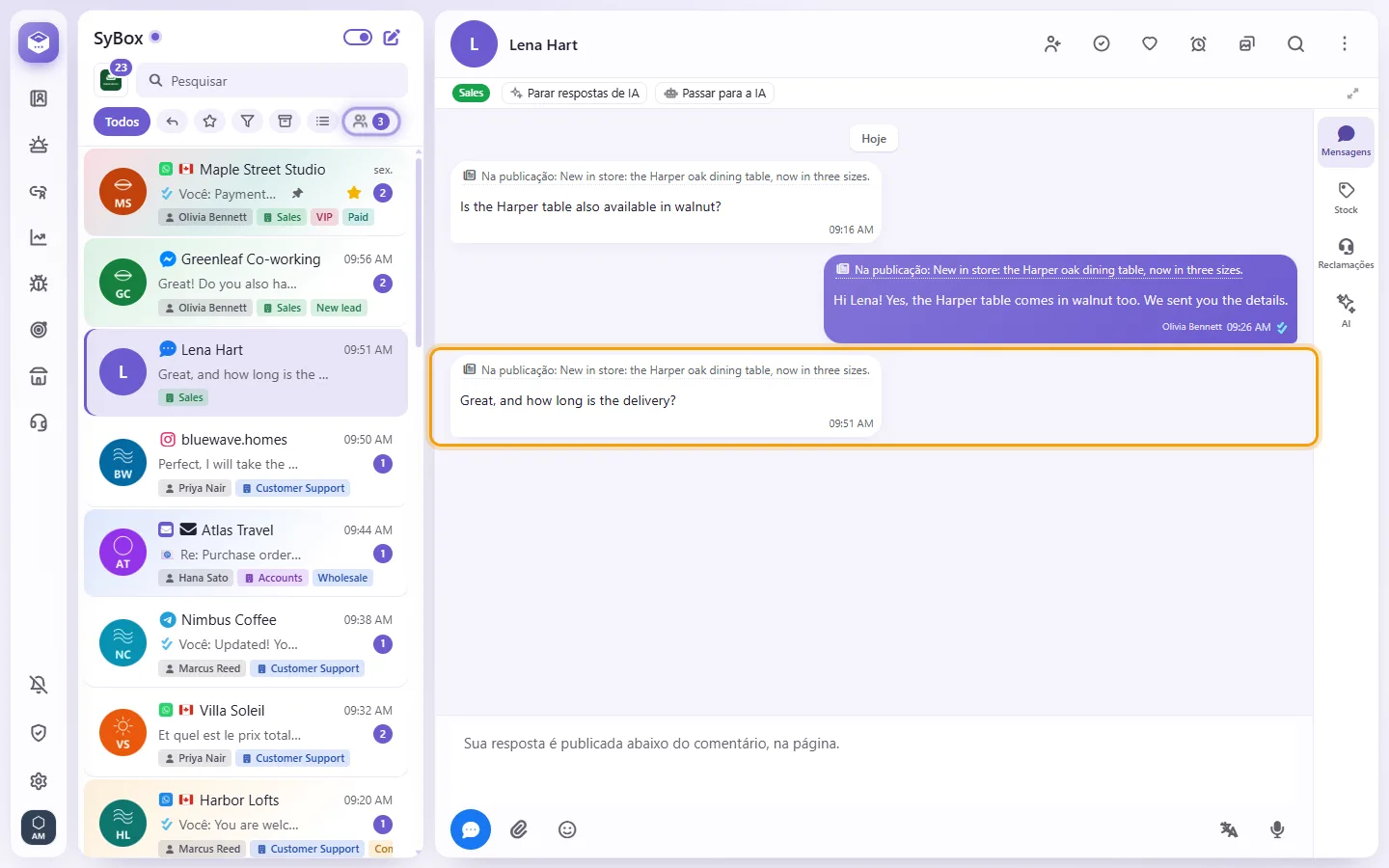Screen dimensions: 1389x868
Task: Click the assign agent icon in header
Action: [x=1052, y=44]
